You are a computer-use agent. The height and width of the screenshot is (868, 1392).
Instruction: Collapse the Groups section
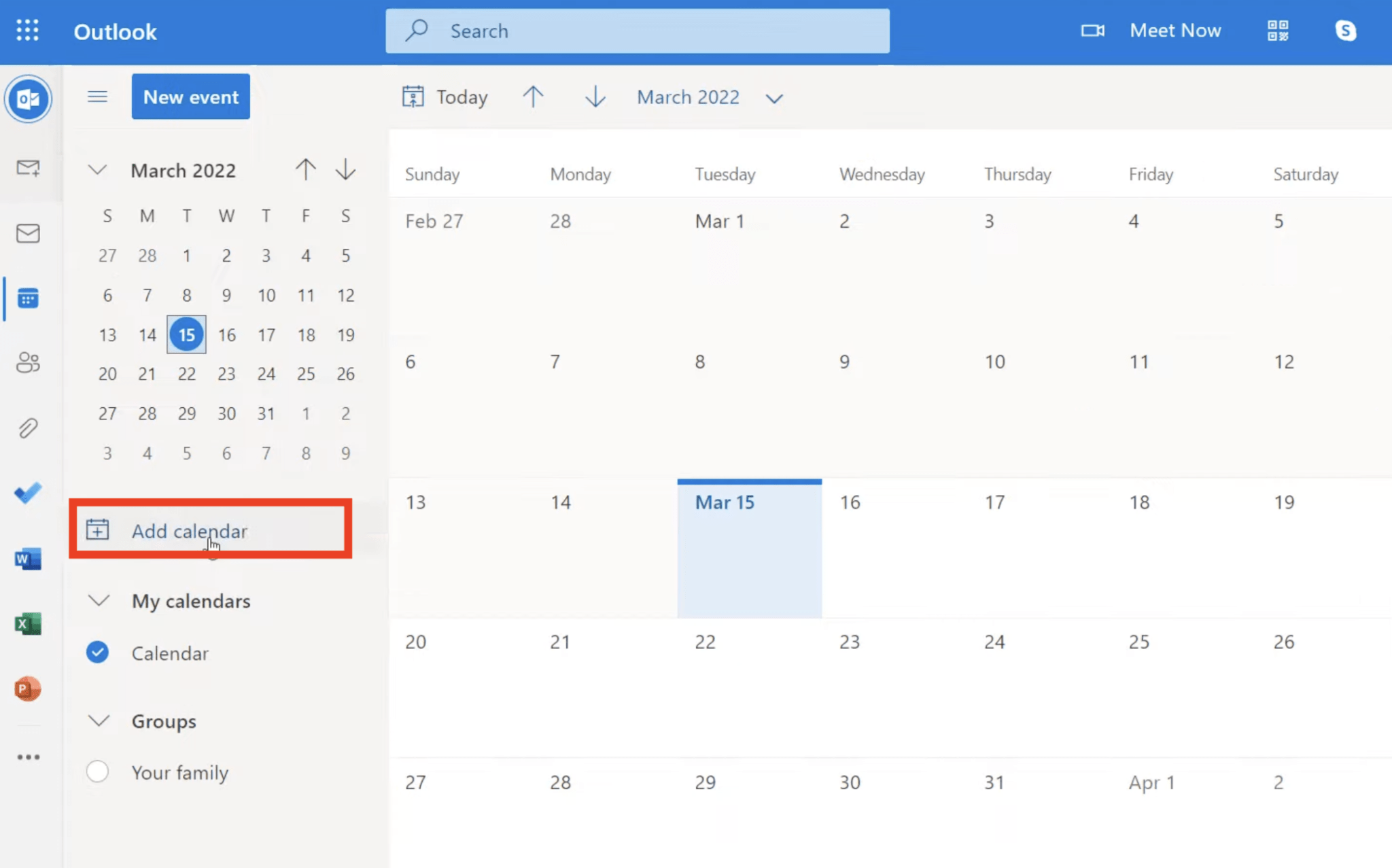coord(99,721)
